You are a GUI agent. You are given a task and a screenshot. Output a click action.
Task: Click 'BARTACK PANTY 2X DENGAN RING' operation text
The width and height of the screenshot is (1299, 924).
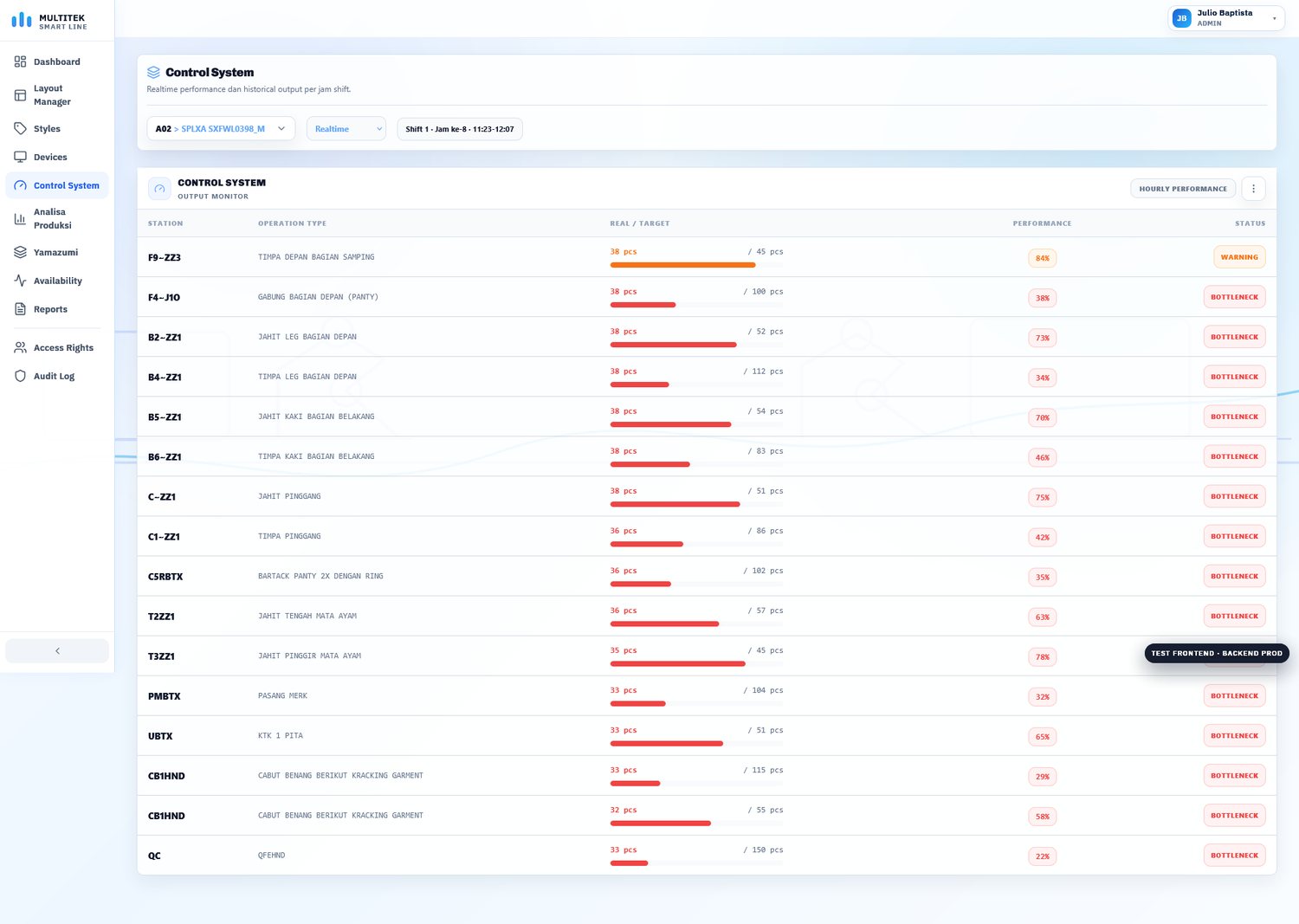coord(320,576)
